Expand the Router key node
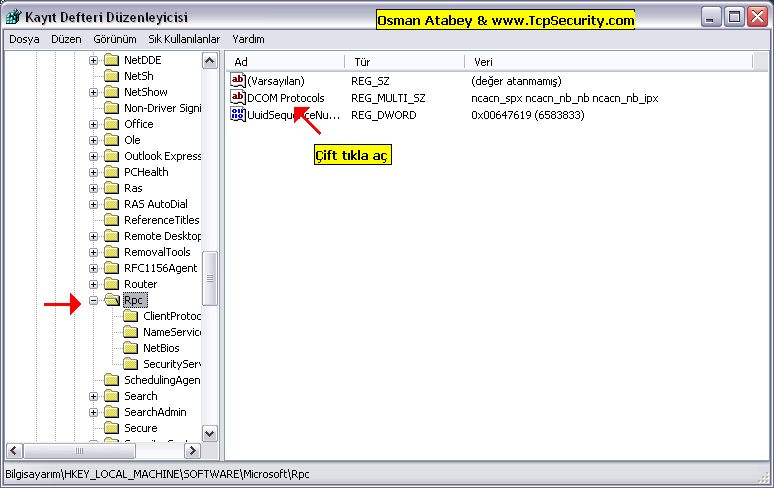774x488 pixels. (94, 284)
